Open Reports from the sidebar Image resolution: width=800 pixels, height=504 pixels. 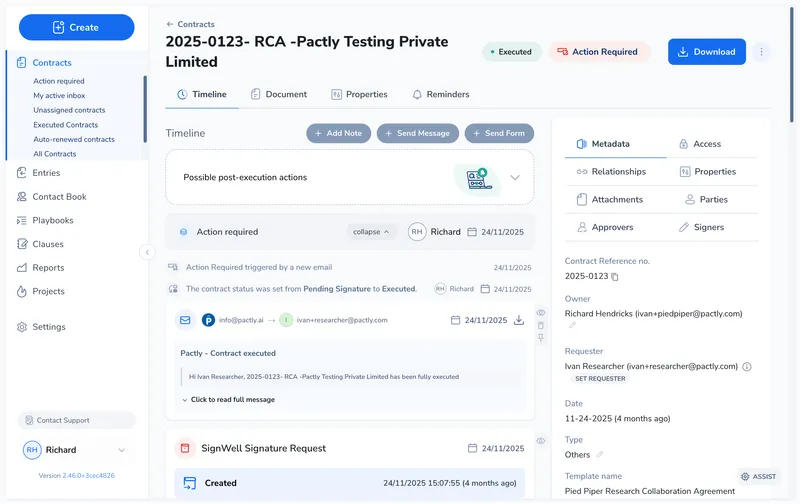[48, 268]
